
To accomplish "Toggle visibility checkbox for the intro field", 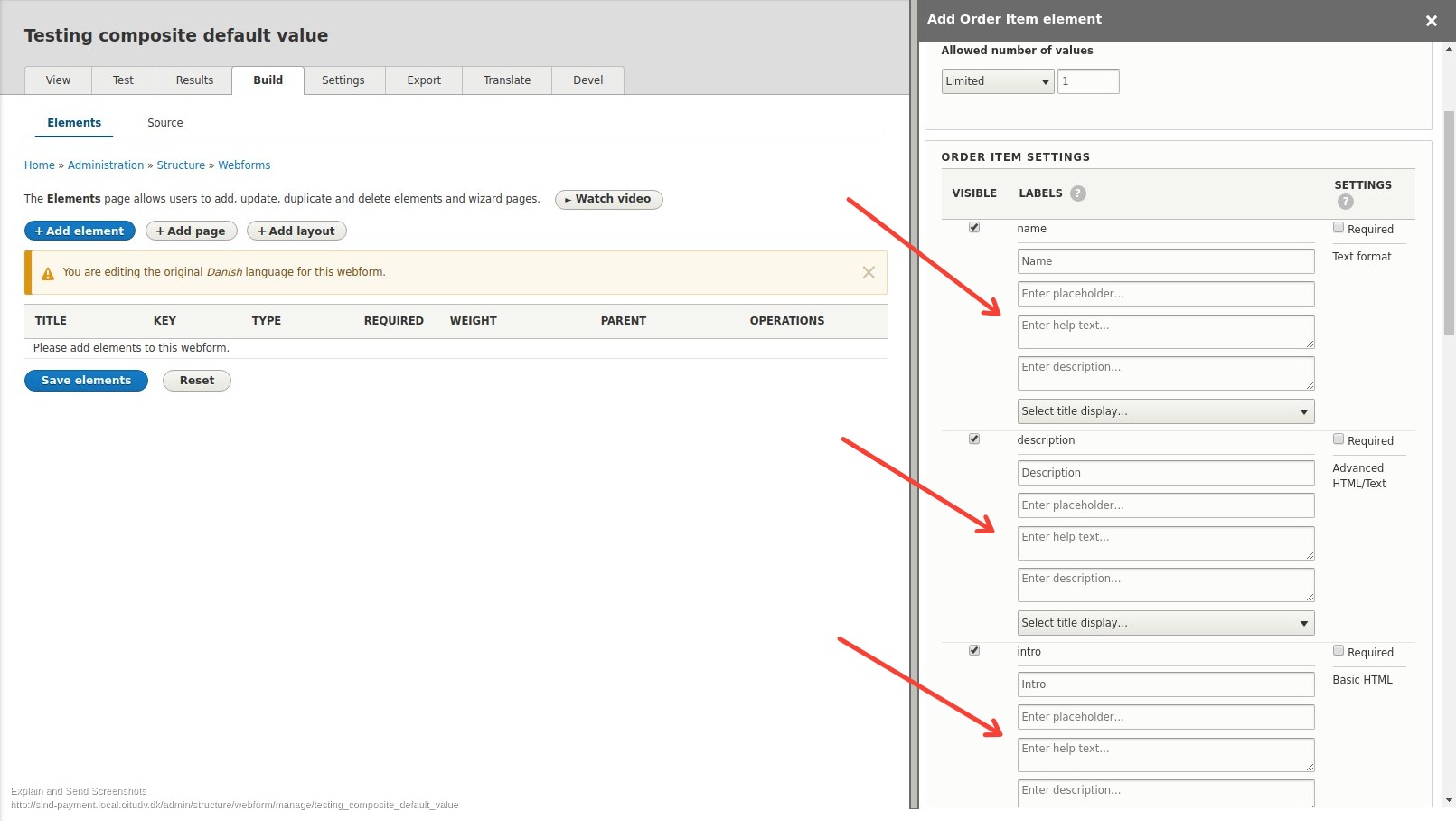I will tap(973, 650).
